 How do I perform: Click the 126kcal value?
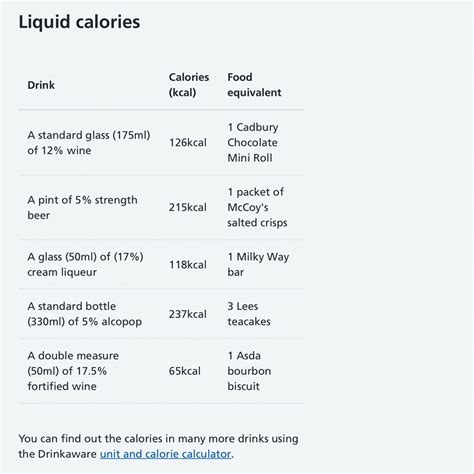coord(188,143)
